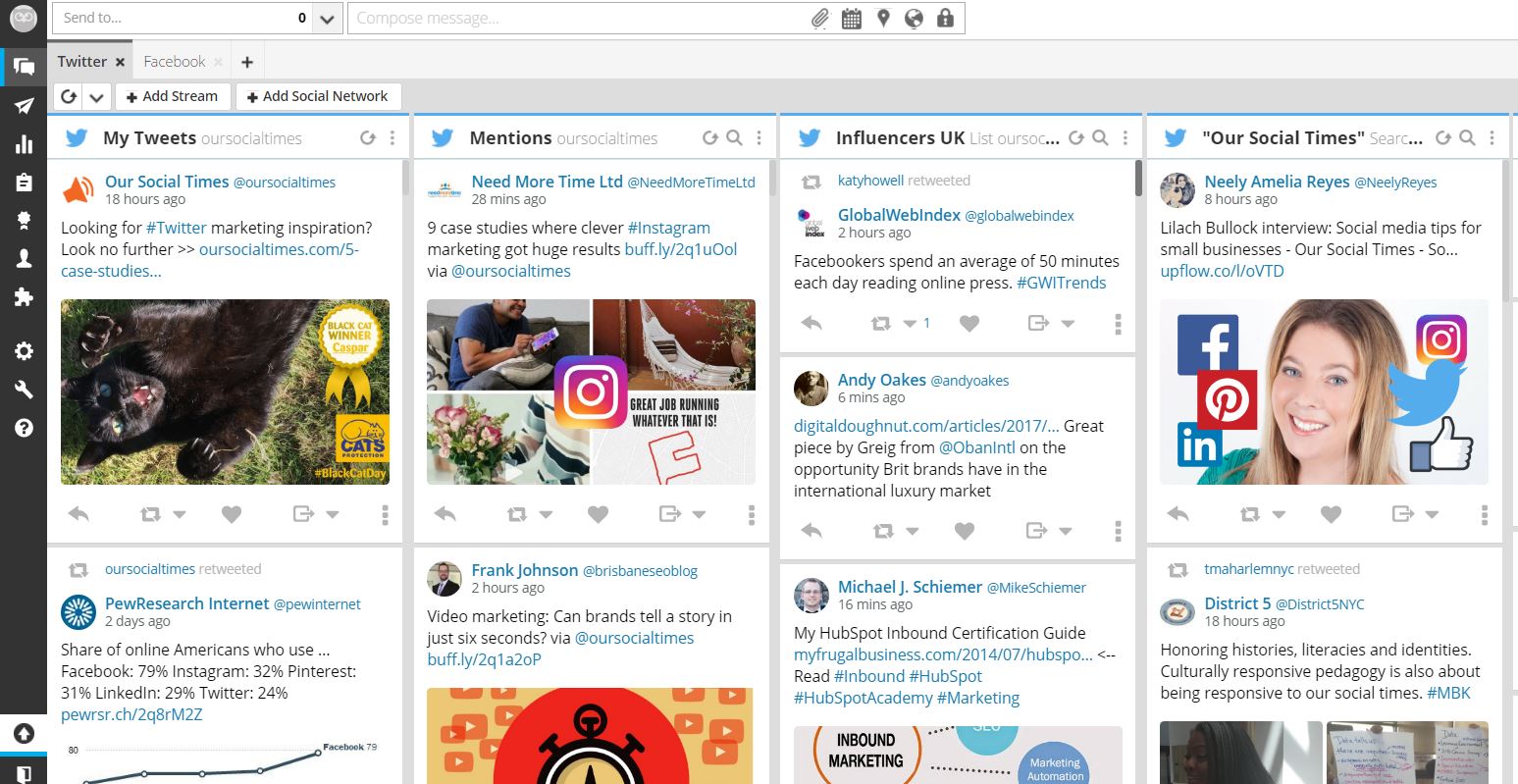The width and height of the screenshot is (1518, 784).
Task: Search within the Mentions stream
Action: (734, 138)
